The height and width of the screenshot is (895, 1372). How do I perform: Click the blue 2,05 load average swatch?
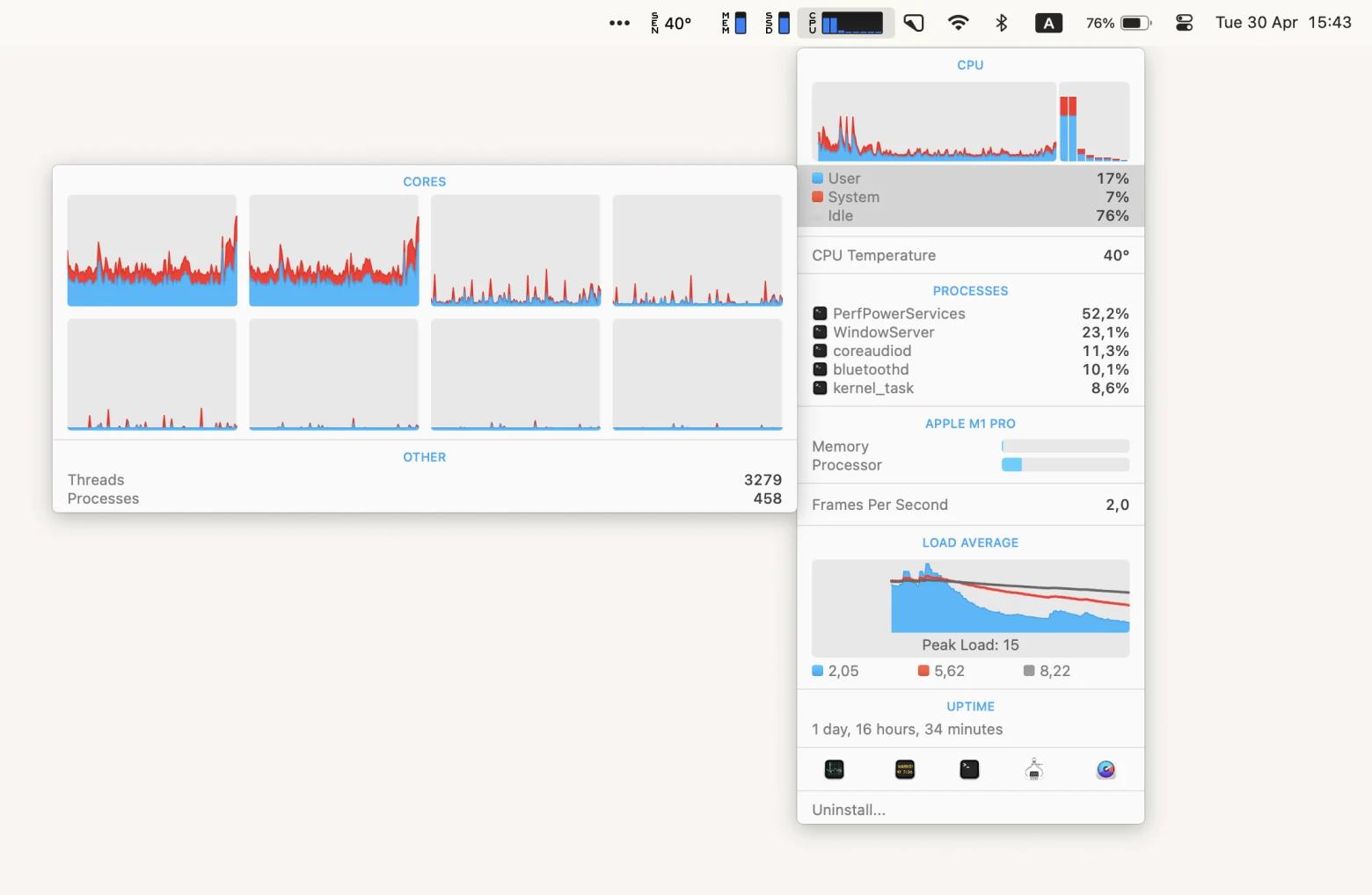pyautogui.click(x=817, y=671)
